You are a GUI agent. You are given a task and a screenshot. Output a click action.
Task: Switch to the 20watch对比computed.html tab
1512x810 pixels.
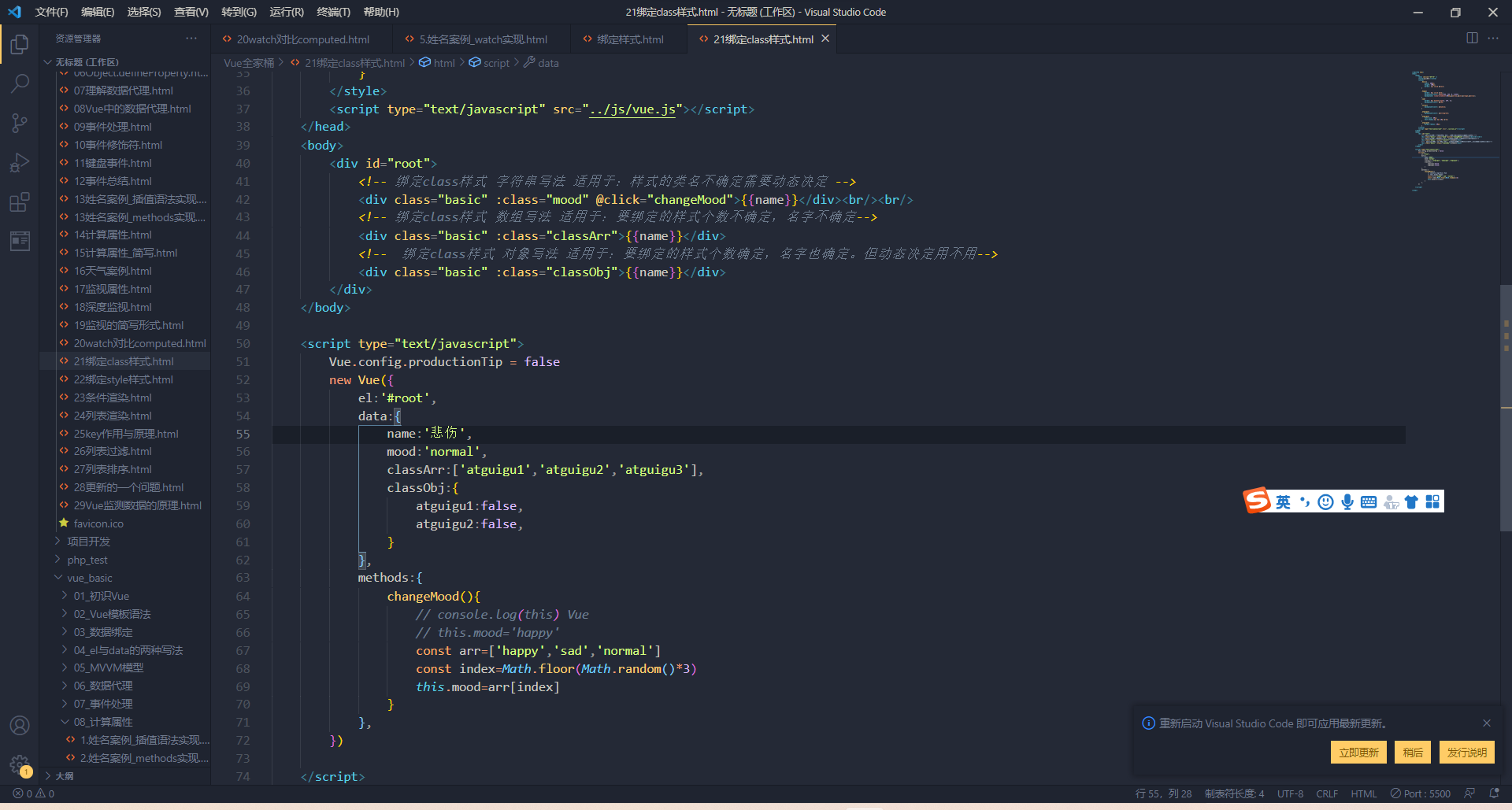click(x=299, y=39)
